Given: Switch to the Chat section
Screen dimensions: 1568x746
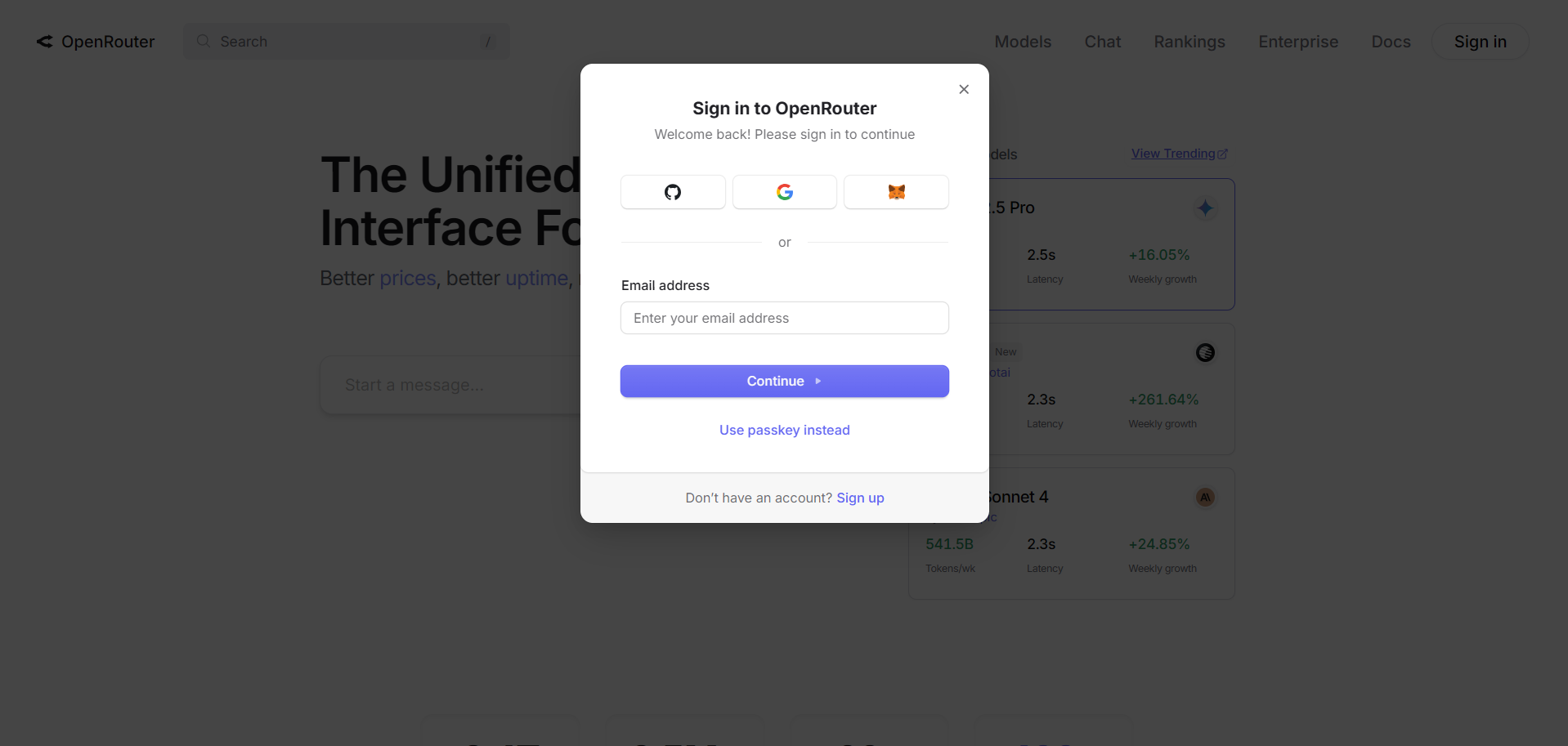Looking at the screenshot, I should 1102,41.
